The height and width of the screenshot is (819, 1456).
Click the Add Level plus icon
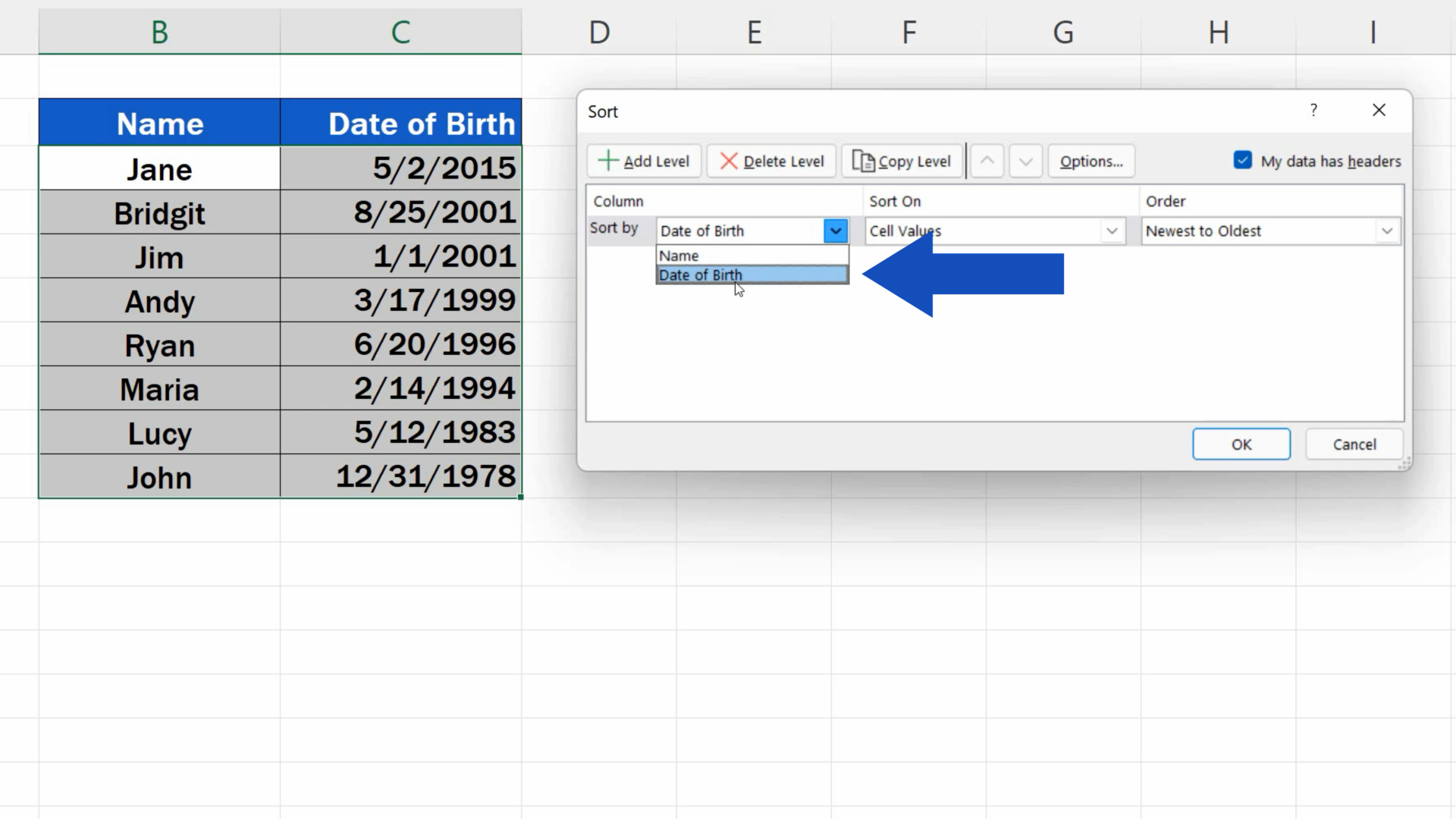tap(609, 161)
